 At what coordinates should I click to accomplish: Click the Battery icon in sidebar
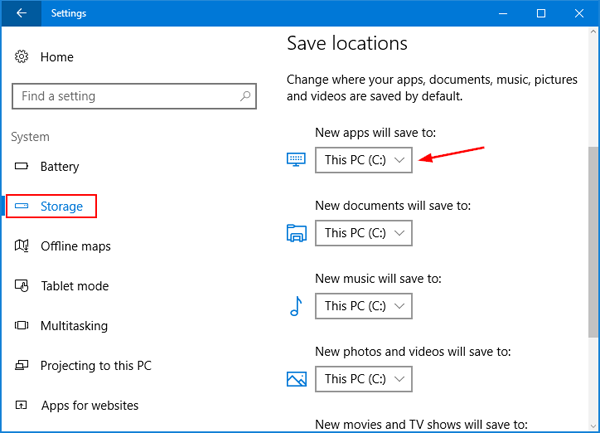pos(22,167)
